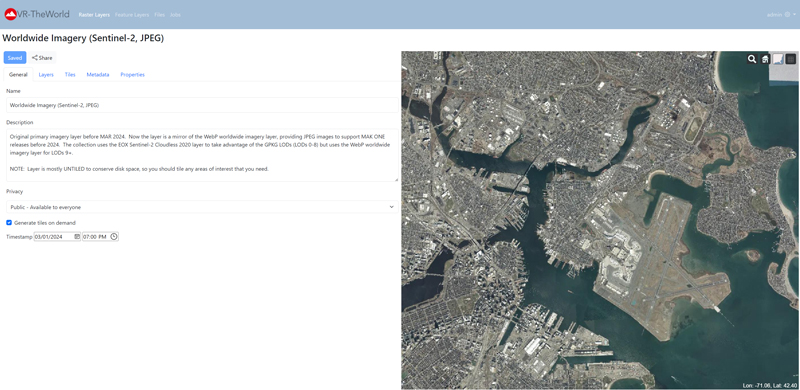Open the admin user dropdown menu
The height and width of the screenshot is (390, 800).
coord(781,15)
